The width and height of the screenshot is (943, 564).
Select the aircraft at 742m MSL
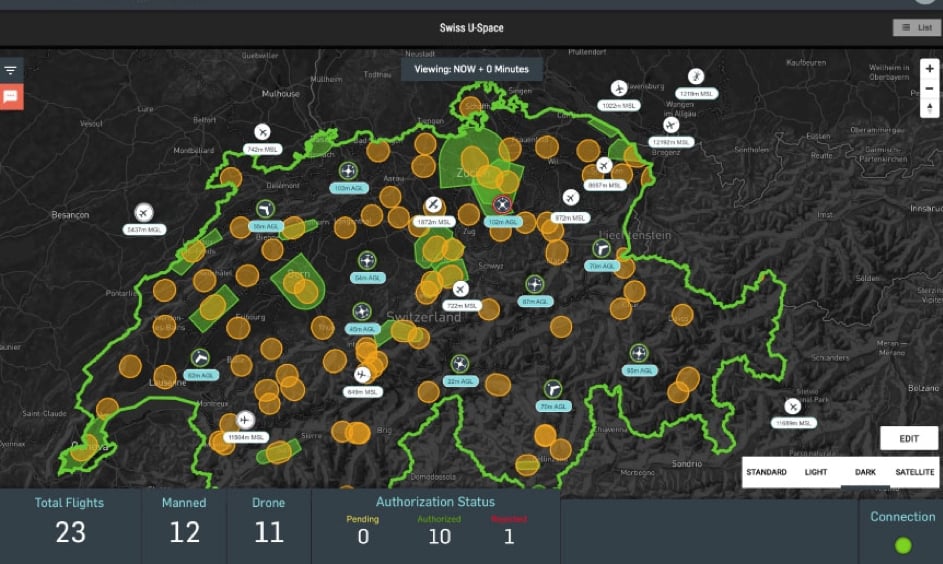[262, 132]
